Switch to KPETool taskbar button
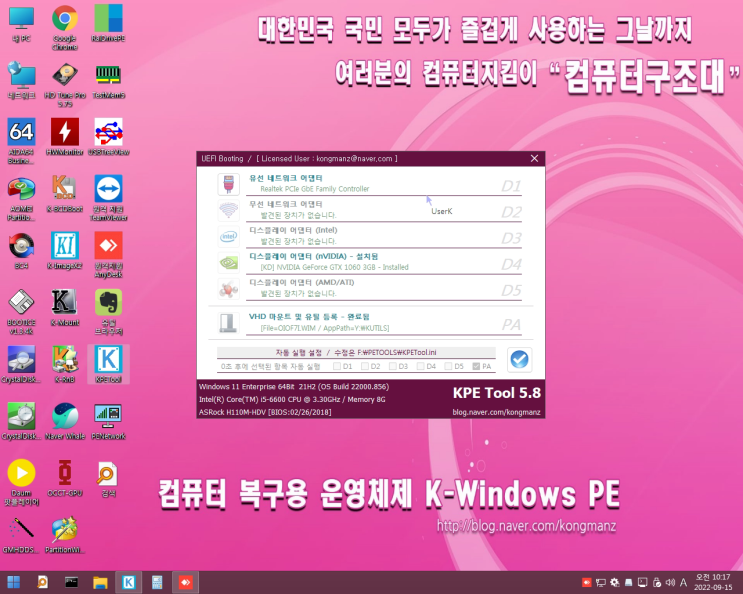The height and width of the screenshot is (594, 743). (128, 582)
